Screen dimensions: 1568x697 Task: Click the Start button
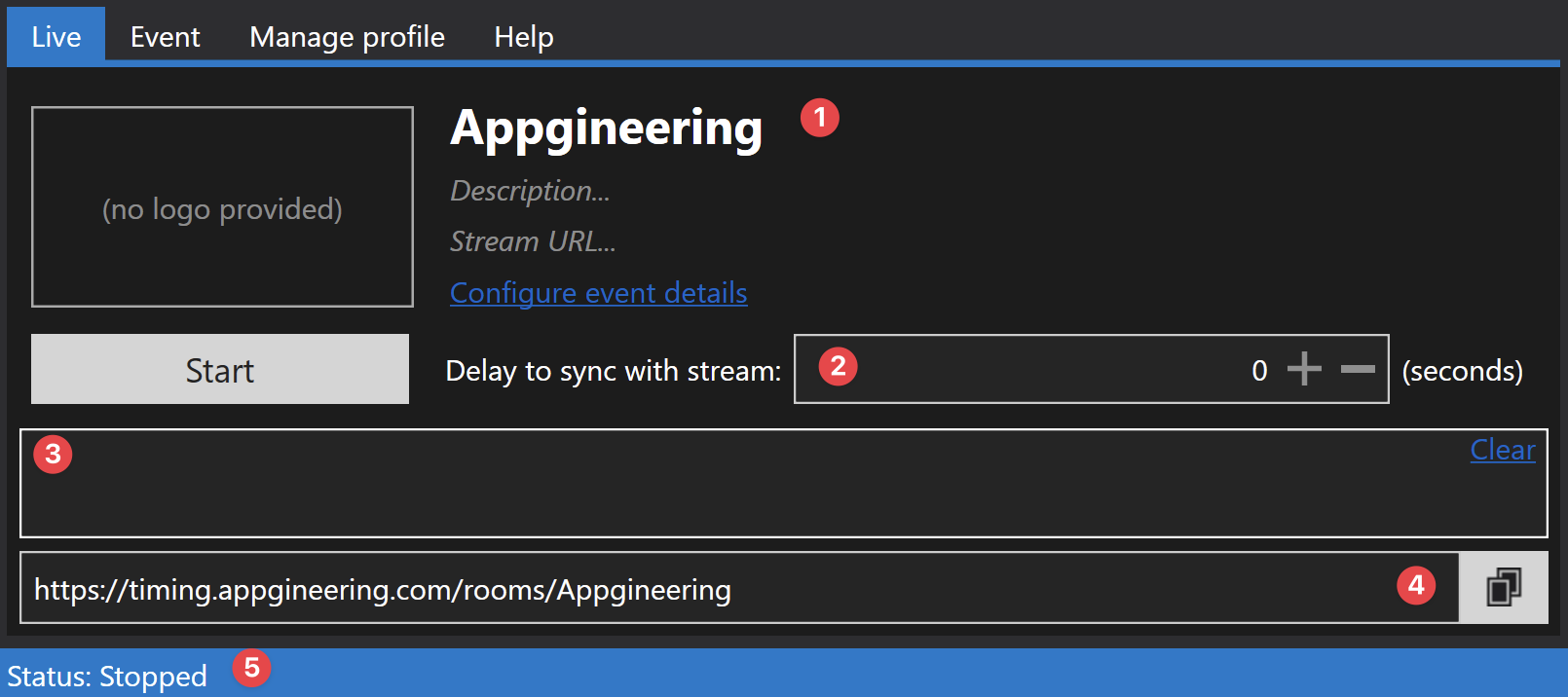click(x=220, y=369)
